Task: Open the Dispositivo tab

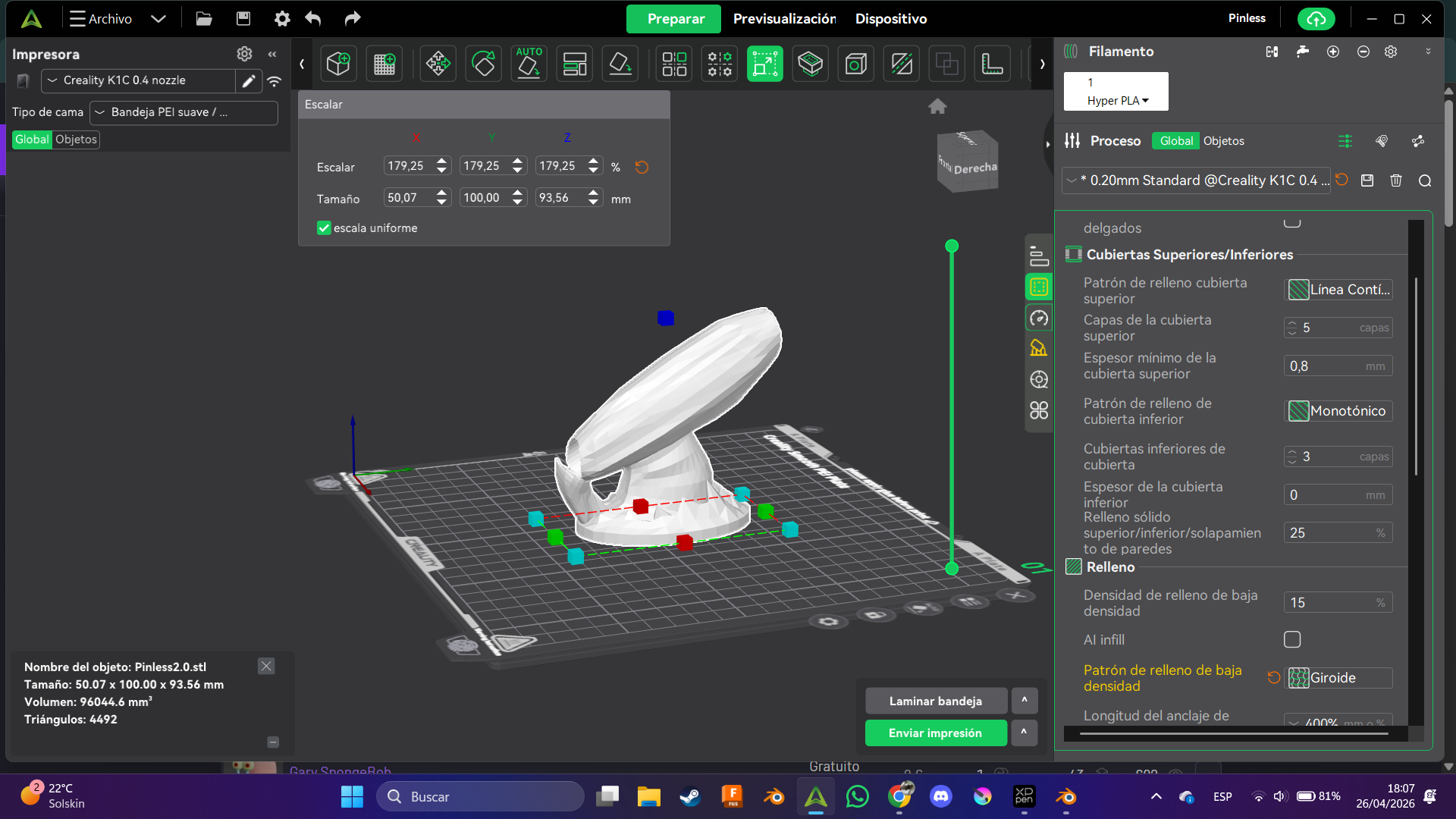Action: [x=891, y=19]
